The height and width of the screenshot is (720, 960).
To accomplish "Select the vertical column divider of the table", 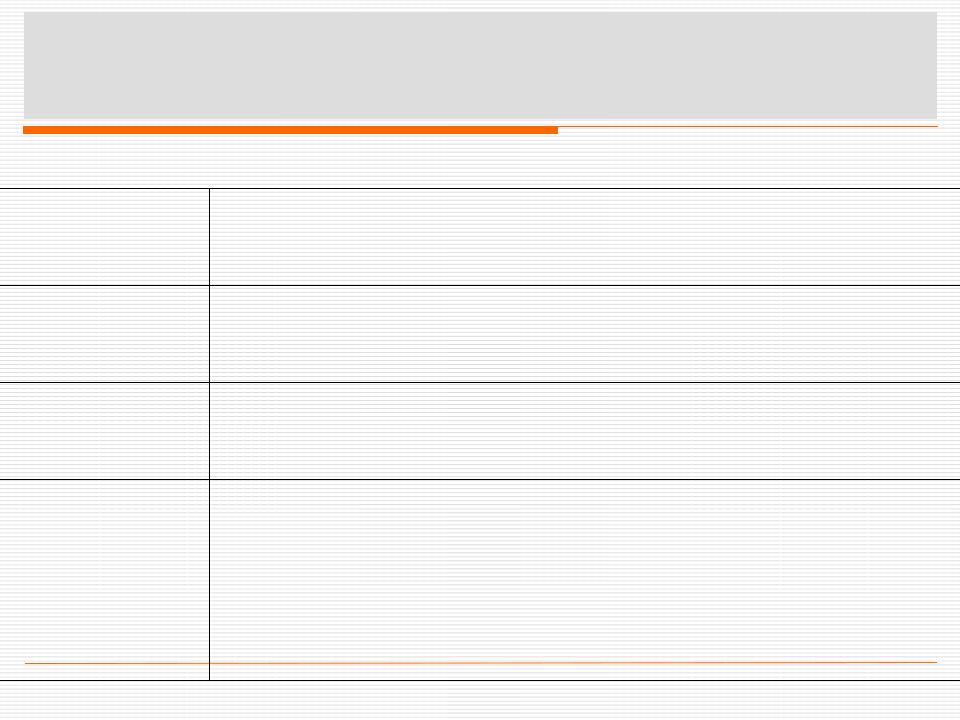I will click(x=209, y=434).
